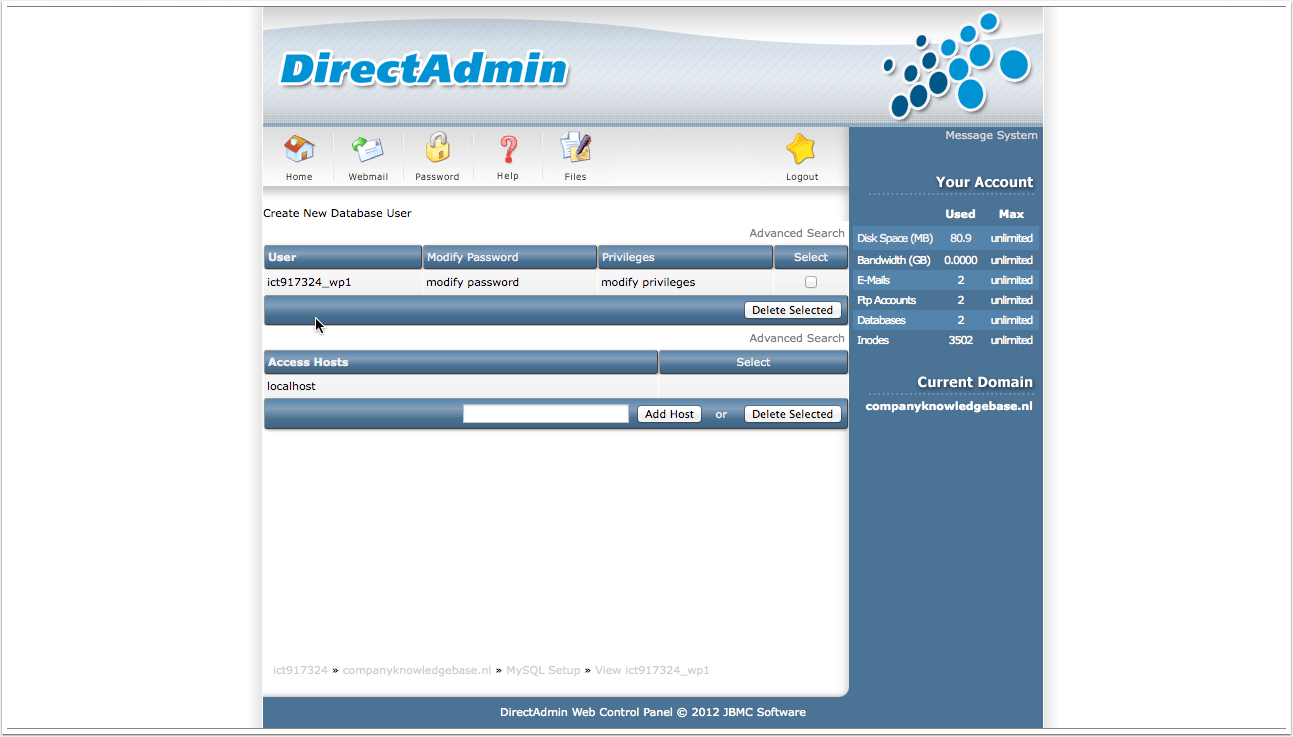Click modify password for ict917324_wp1
Screen dimensions: 1293x737
(472, 282)
